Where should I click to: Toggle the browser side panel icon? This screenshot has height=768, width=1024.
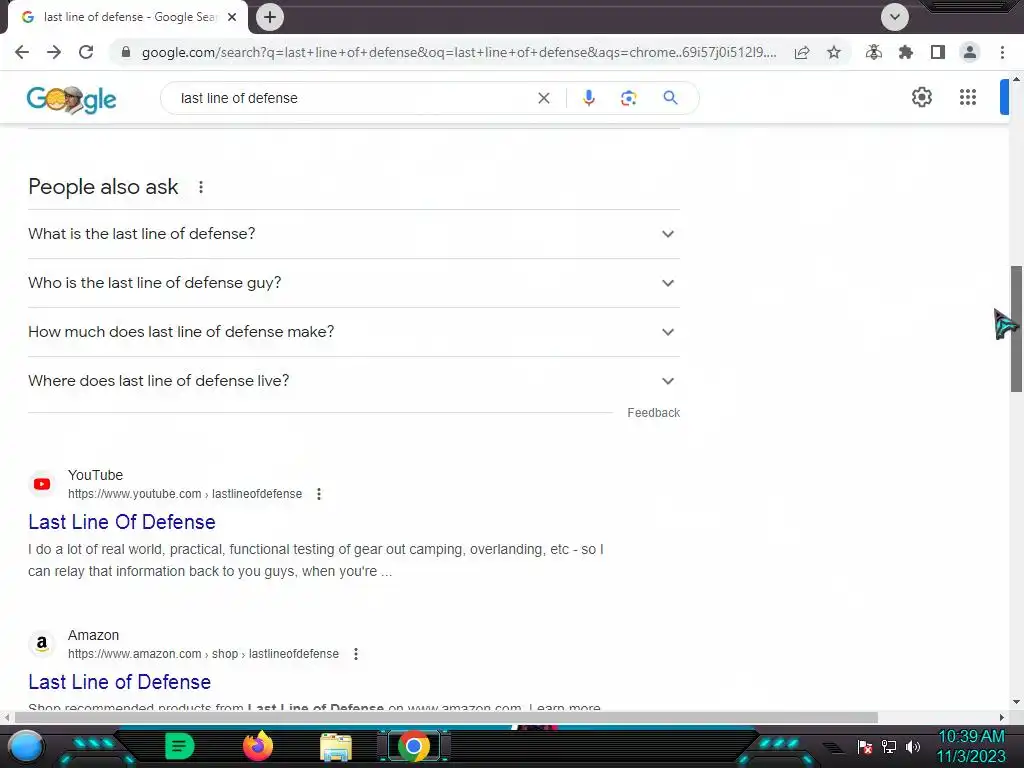(x=938, y=52)
